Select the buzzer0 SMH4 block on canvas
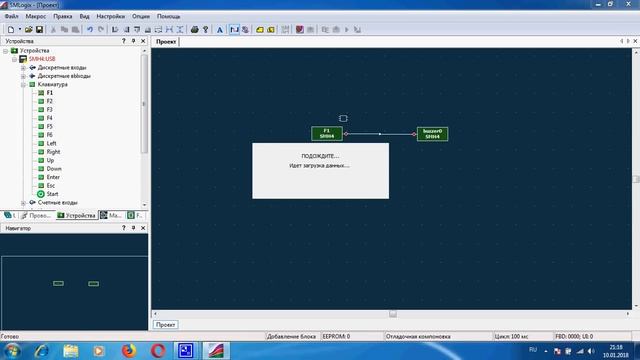The width and height of the screenshot is (640, 360). pos(432,134)
